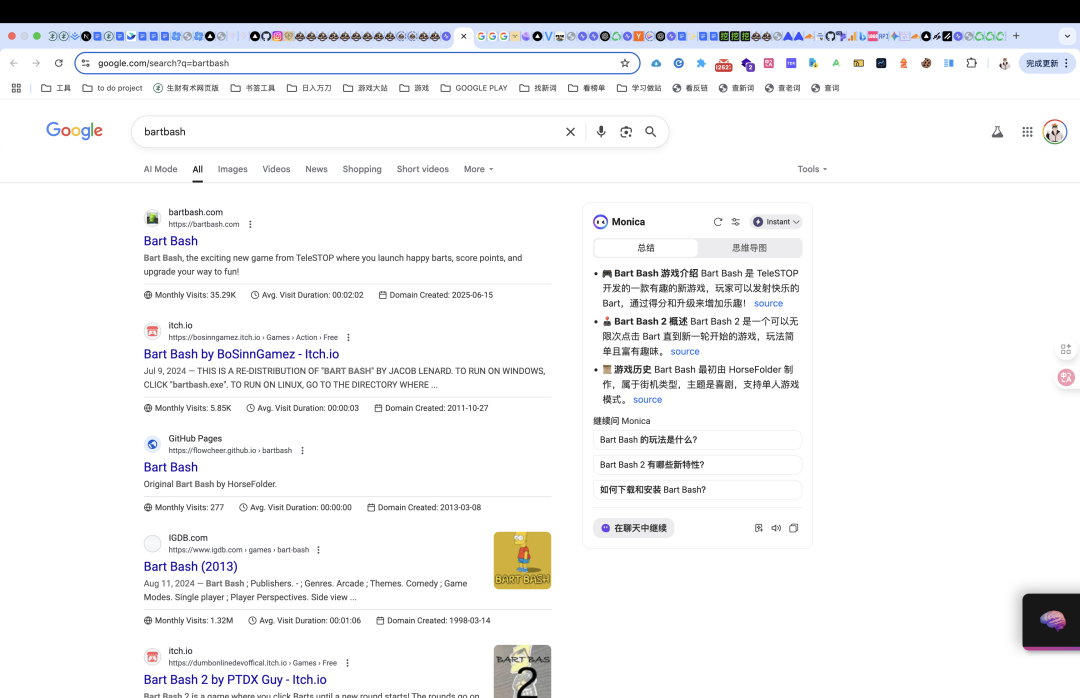This screenshot has width=1080, height=698.
Task: Click the address bar URL
Action: click(x=163, y=63)
